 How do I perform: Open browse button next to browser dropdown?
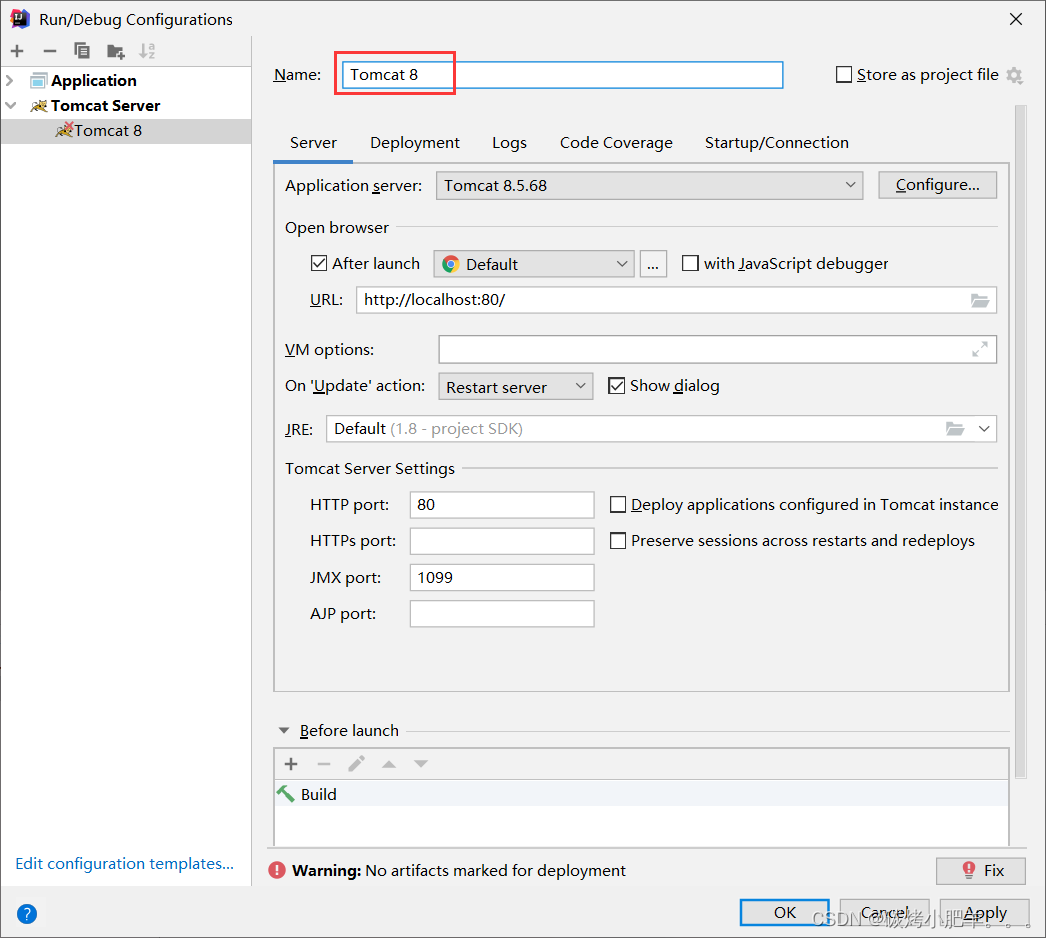click(653, 264)
